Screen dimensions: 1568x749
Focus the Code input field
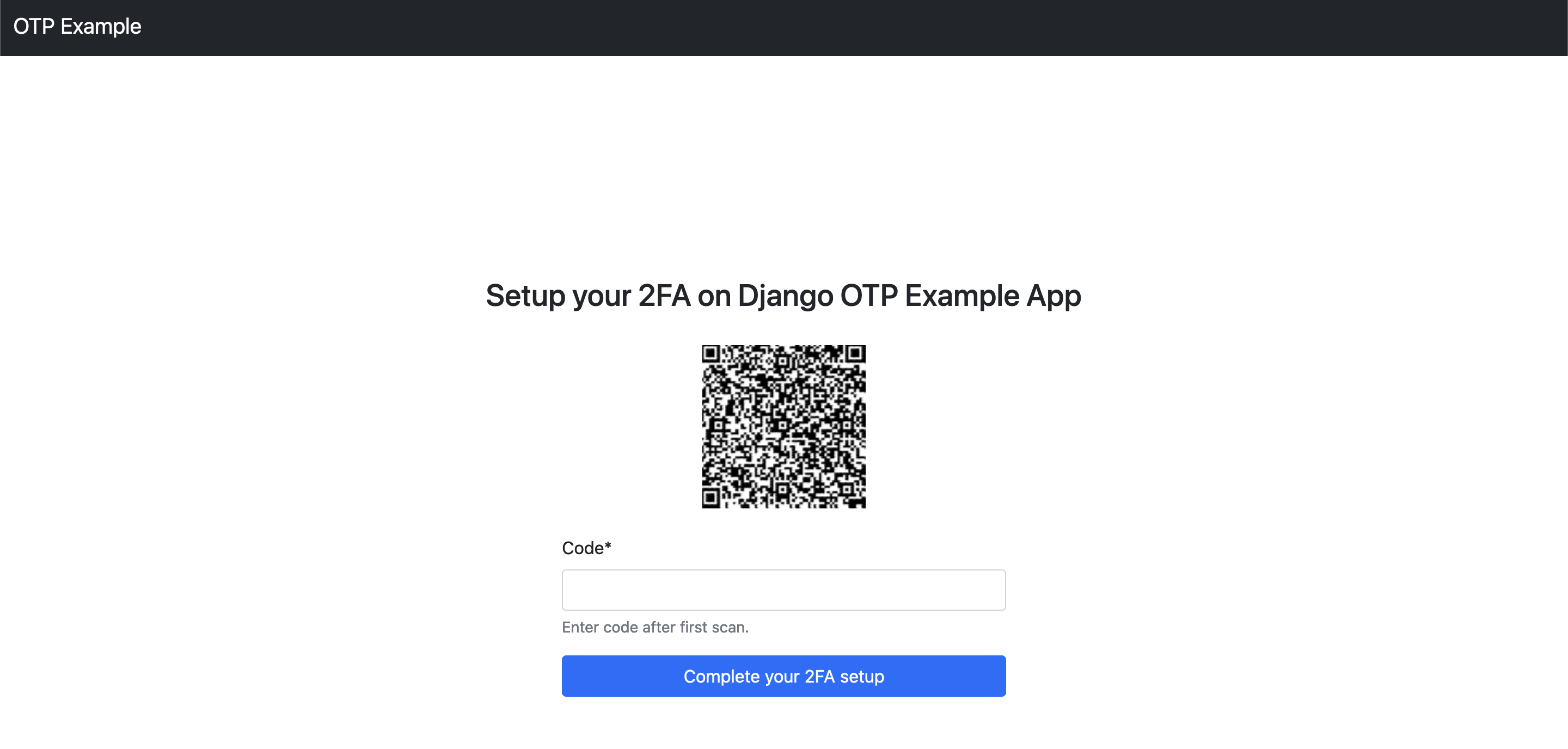click(783, 590)
